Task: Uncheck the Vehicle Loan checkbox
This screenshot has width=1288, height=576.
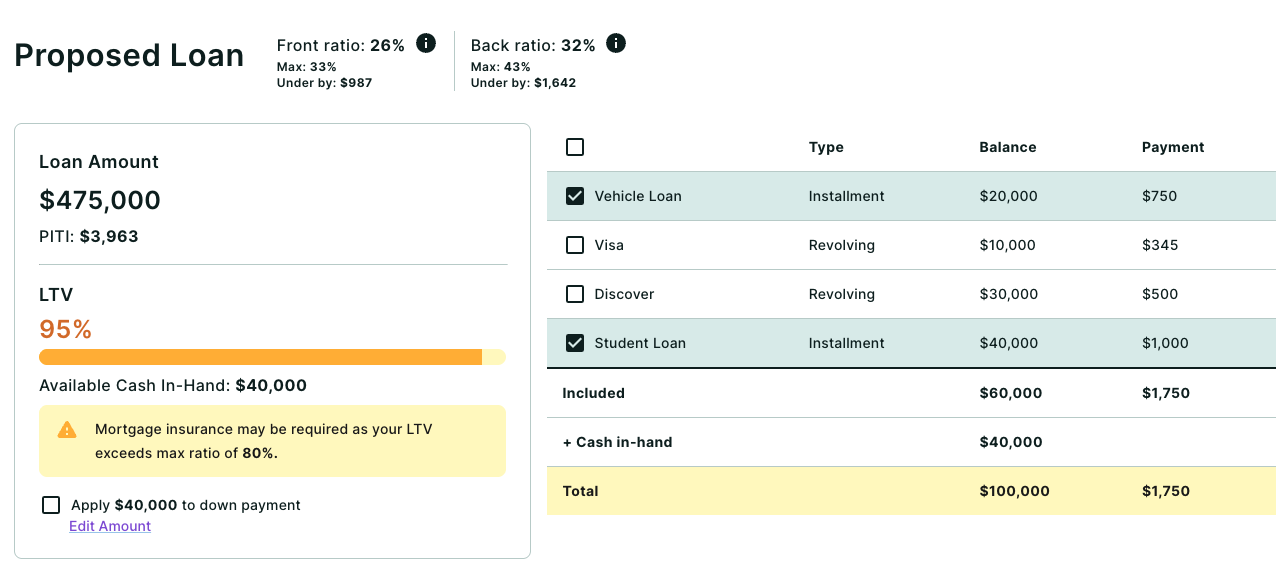Action: click(575, 196)
